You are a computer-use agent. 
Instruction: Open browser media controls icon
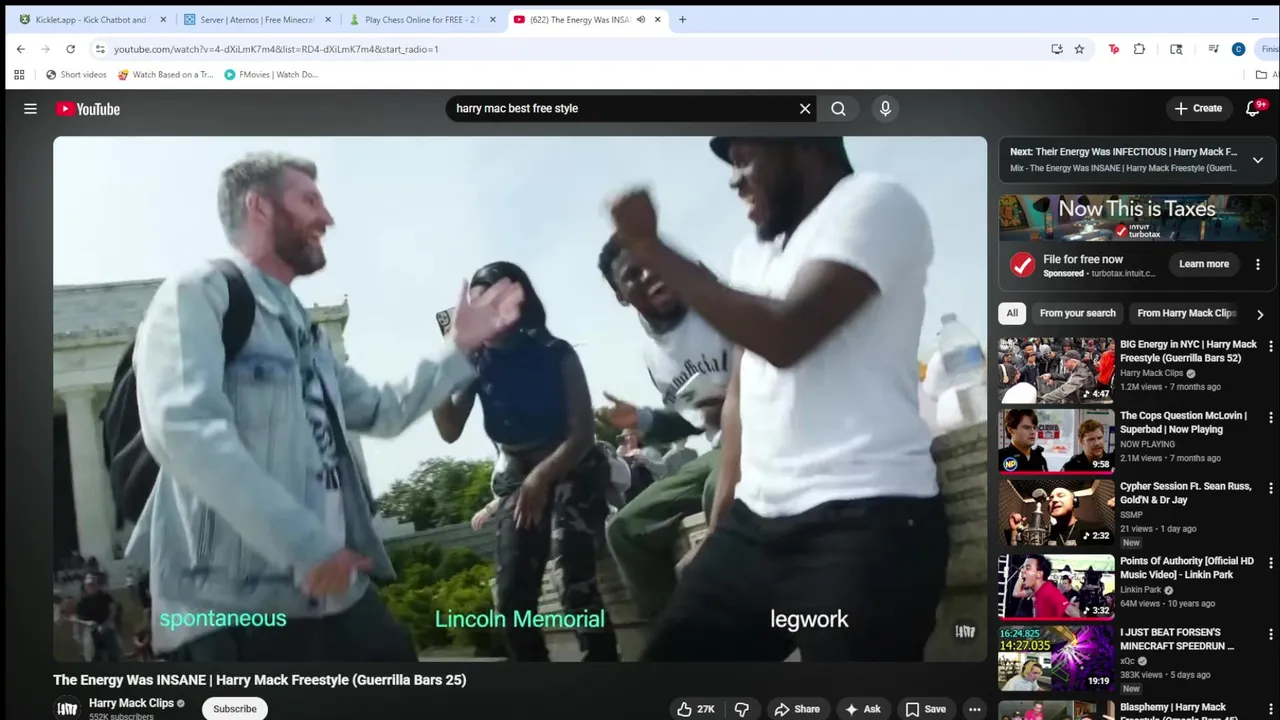click(x=1213, y=49)
